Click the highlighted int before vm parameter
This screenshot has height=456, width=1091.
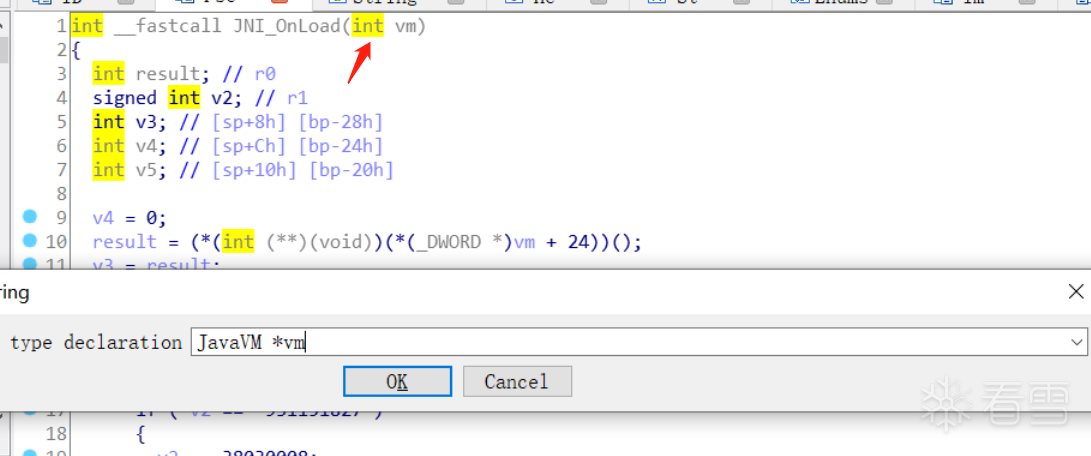pyautogui.click(x=367, y=27)
